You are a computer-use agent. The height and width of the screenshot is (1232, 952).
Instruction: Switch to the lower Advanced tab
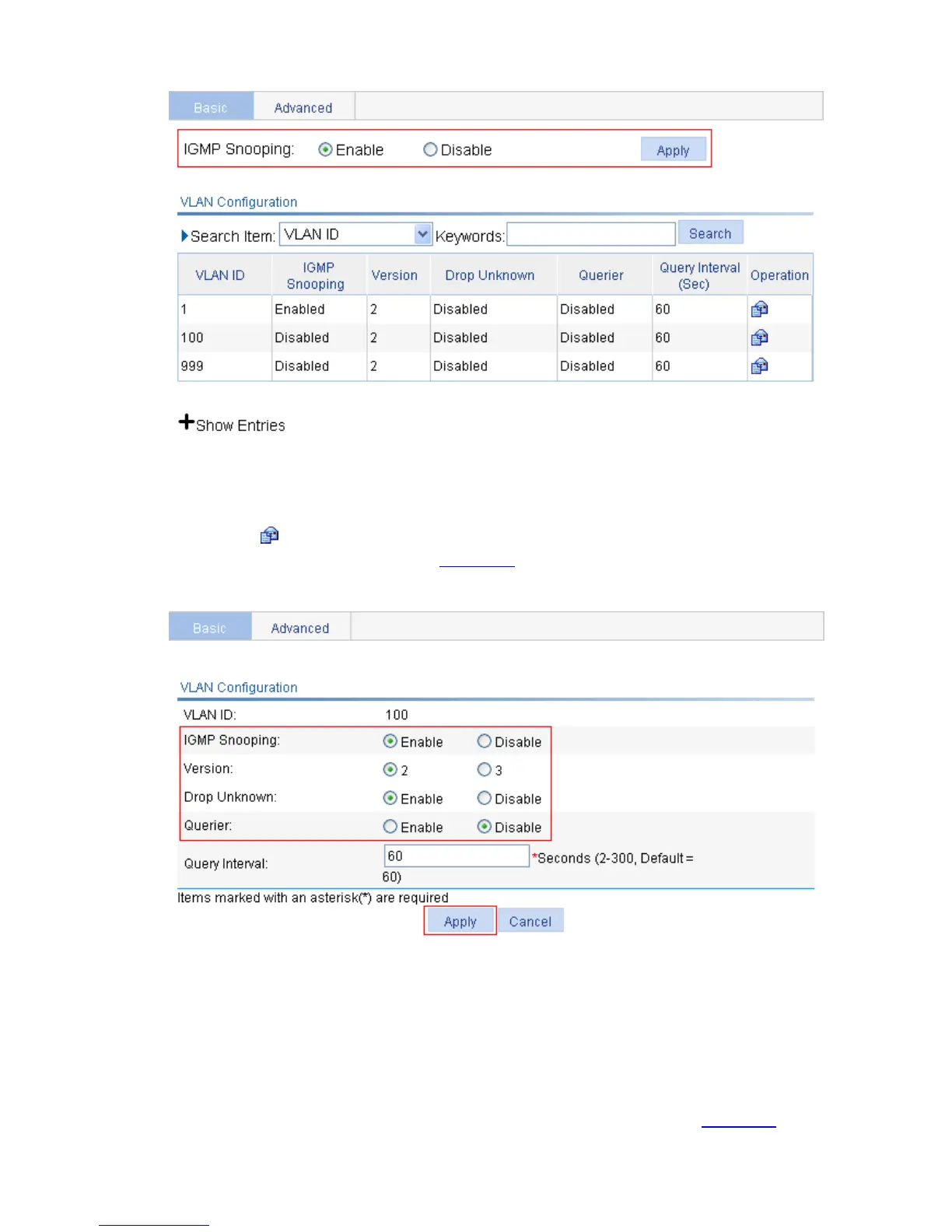300,628
